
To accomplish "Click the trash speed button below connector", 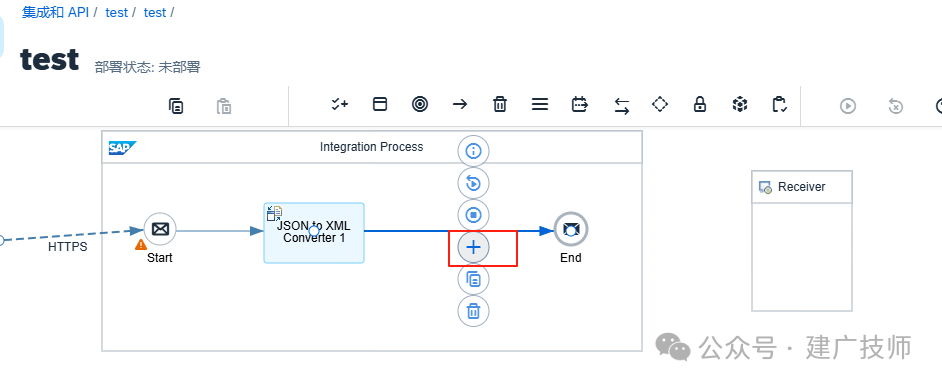I will click(473, 311).
